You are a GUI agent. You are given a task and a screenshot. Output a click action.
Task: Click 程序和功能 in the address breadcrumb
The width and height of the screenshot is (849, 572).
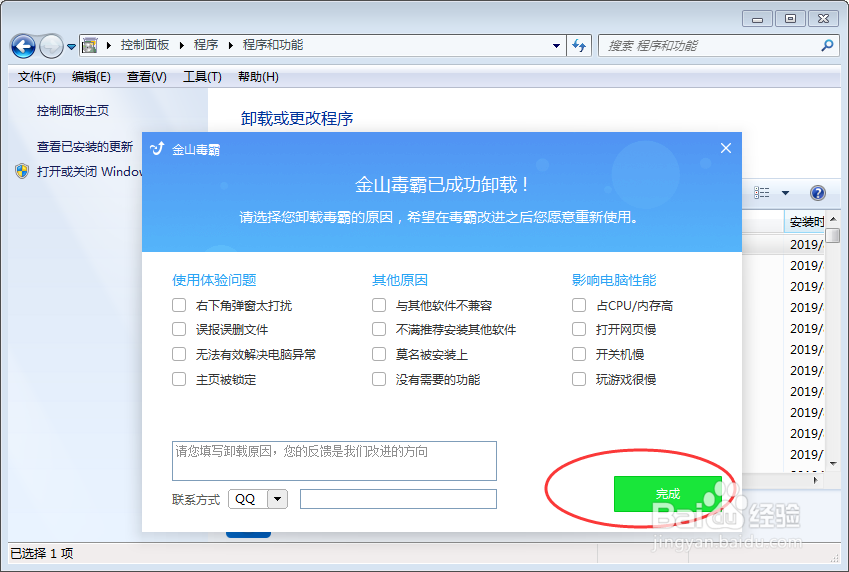click(x=273, y=45)
